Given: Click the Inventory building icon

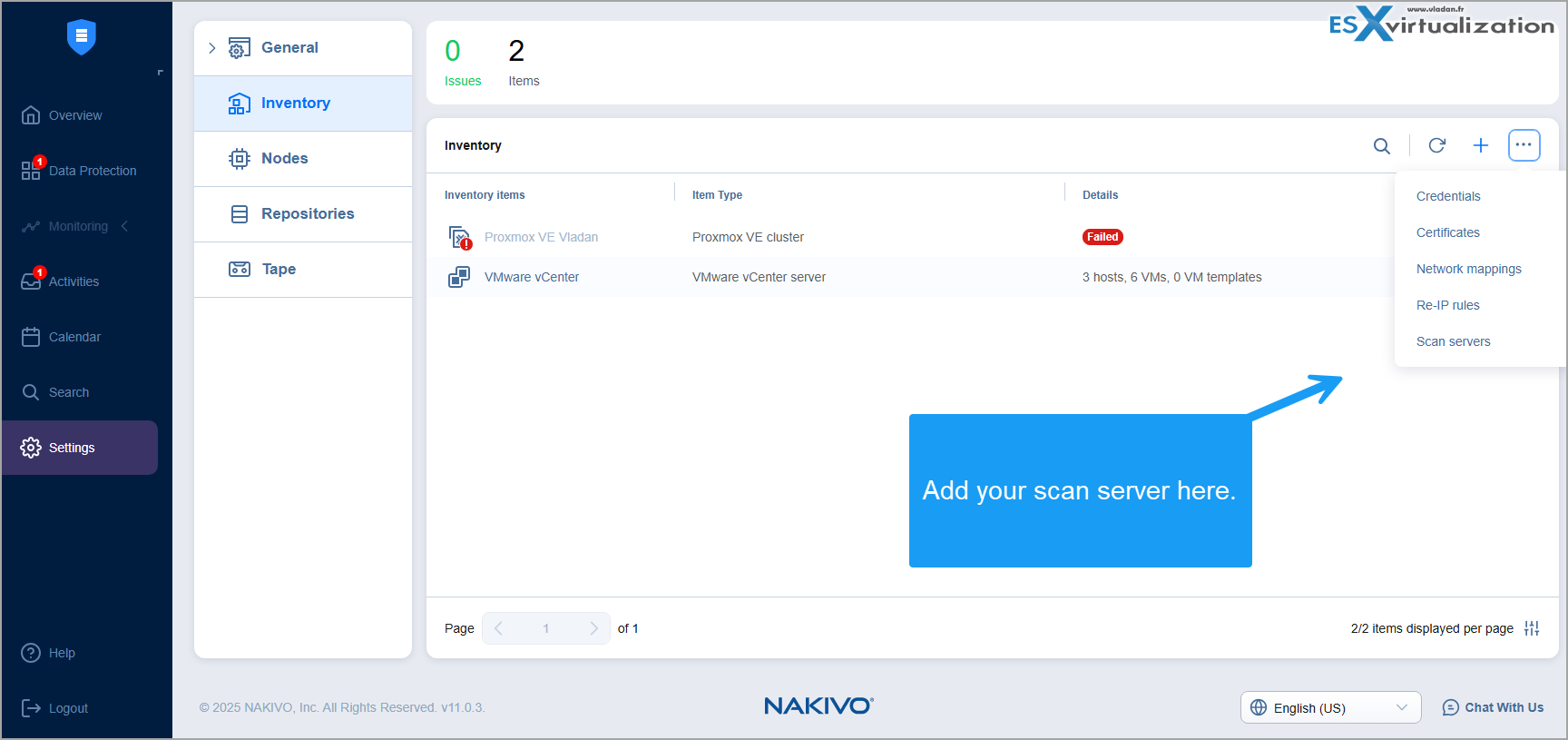Looking at the screenshot, I should (240, 104).
